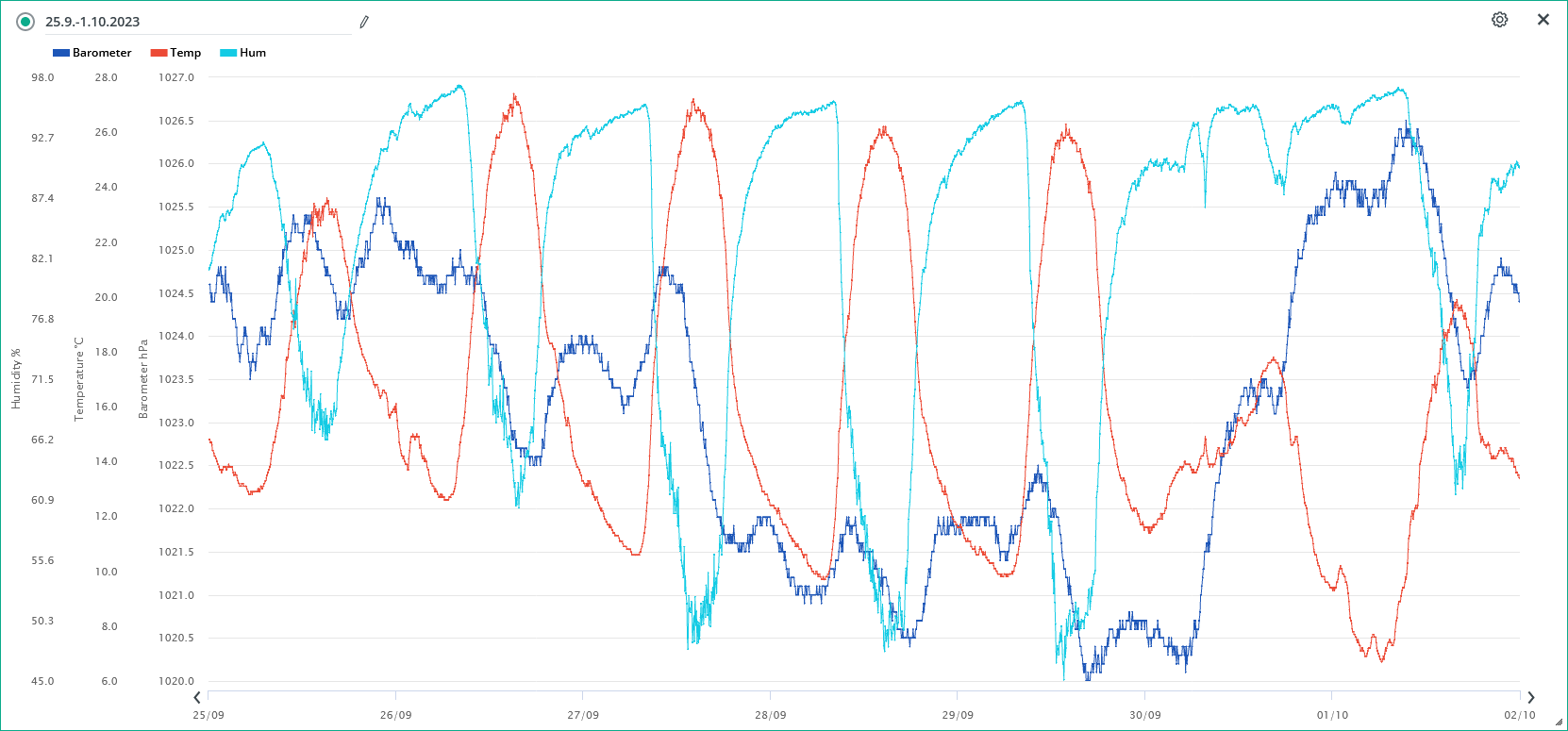Click the resize grip in the corner
This screenshot has width=1568, height=731.
(1558, 723)
